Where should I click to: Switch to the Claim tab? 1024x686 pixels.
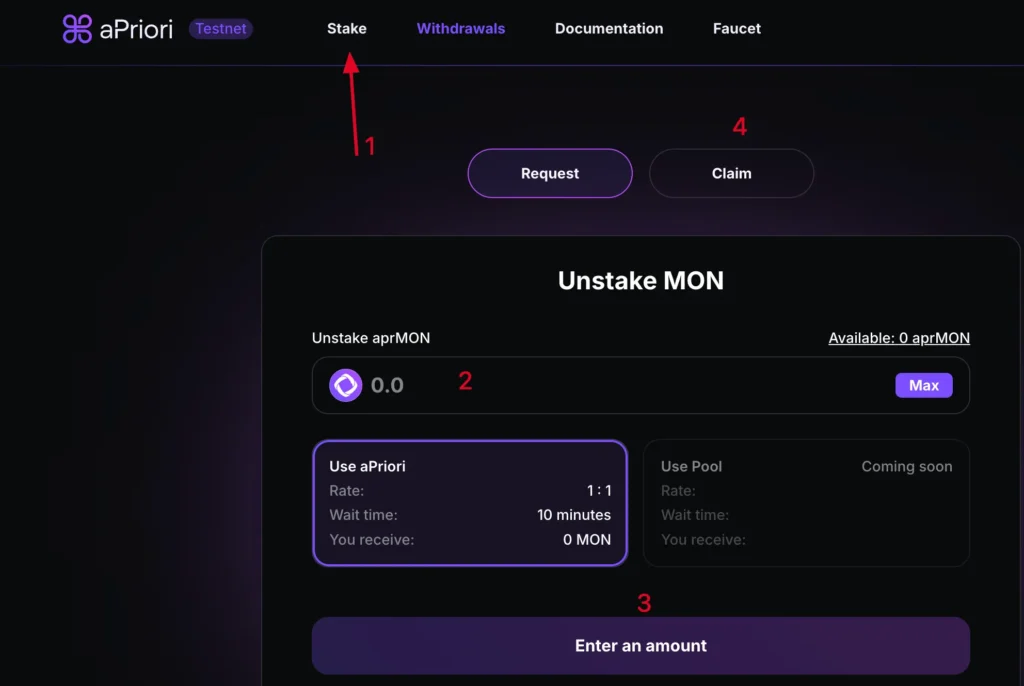731,173
